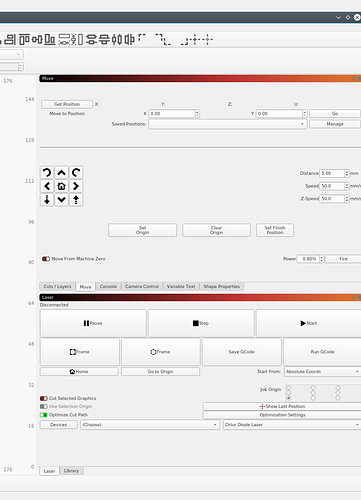Open the Saved Positions dropdown
The image size is (361, 500).
(x=228, y=124)
